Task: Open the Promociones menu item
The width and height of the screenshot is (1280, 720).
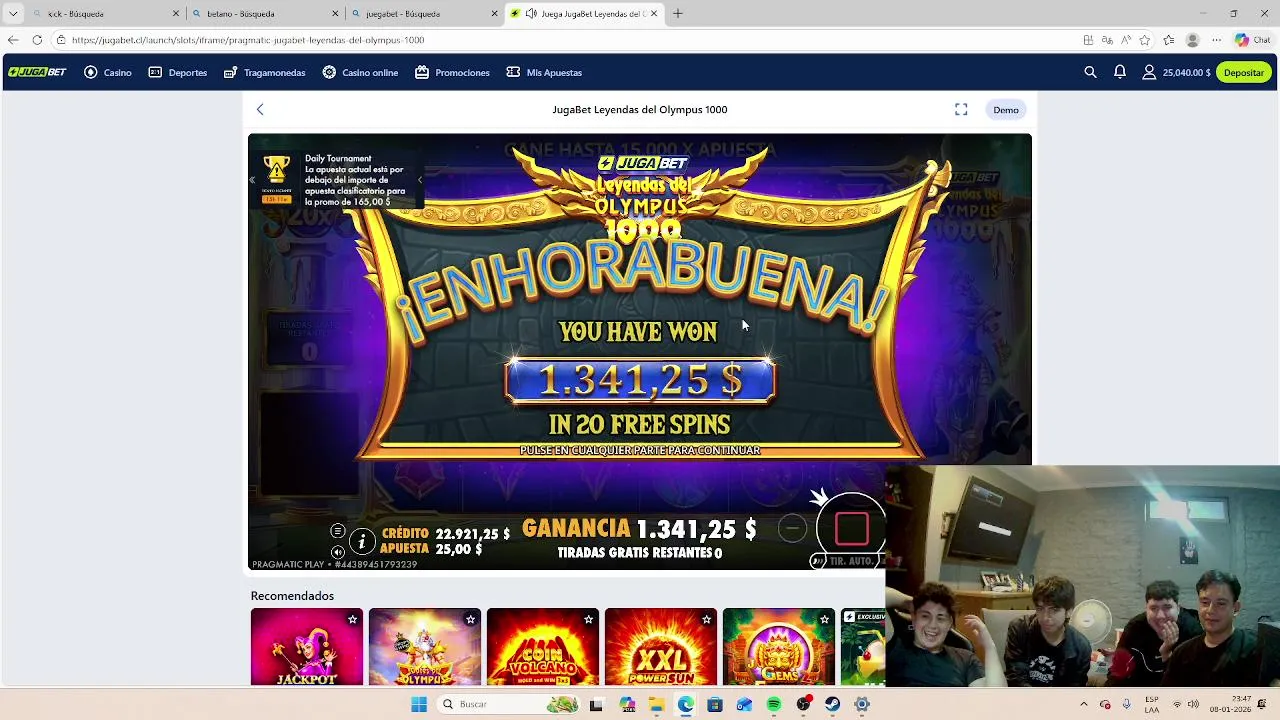Action: tap(452, 72)
